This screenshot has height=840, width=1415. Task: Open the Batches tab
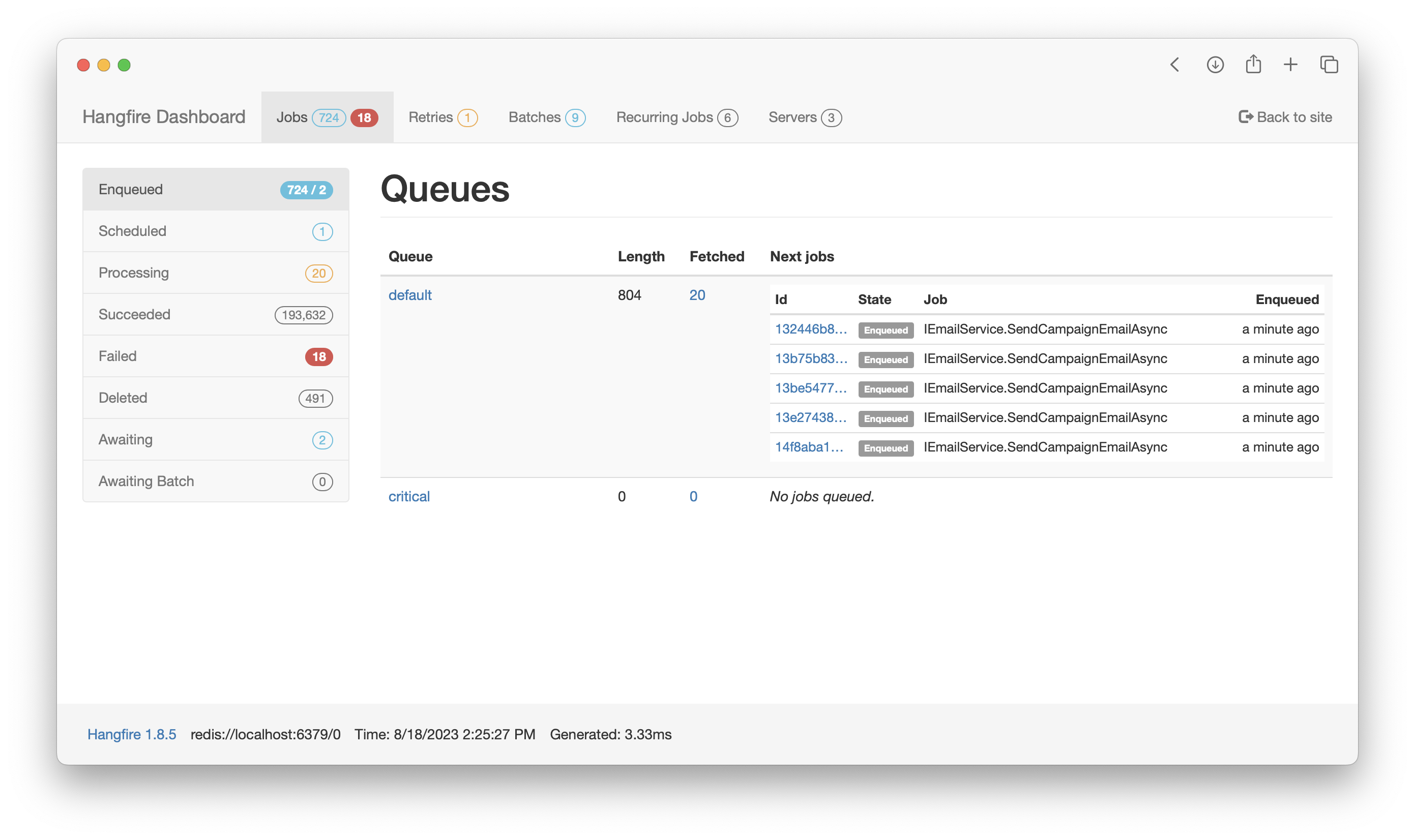pos(546,117)
